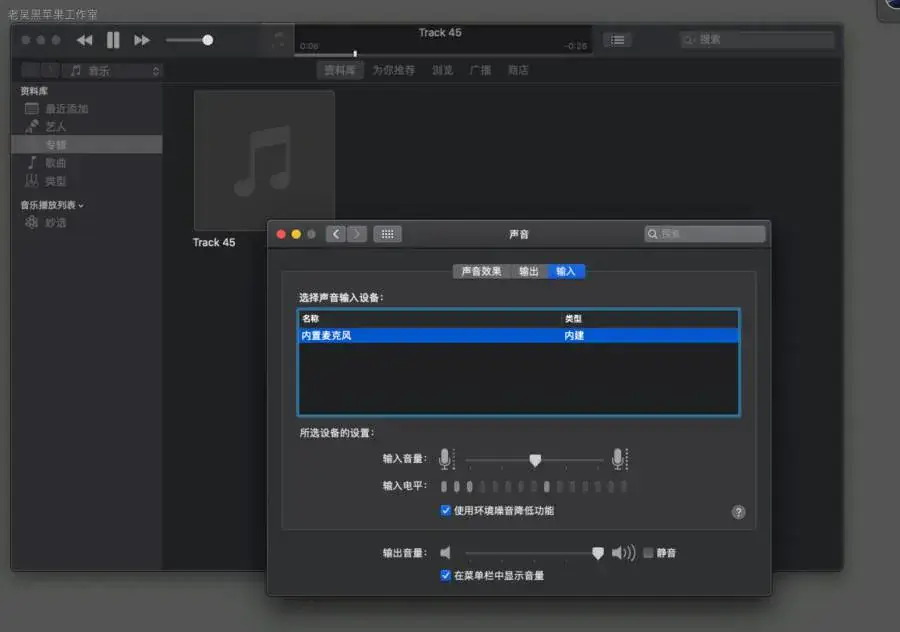Toggle the 静音 mute checkbox
Viewport: 900px width, 632px height.
(648, 553)
